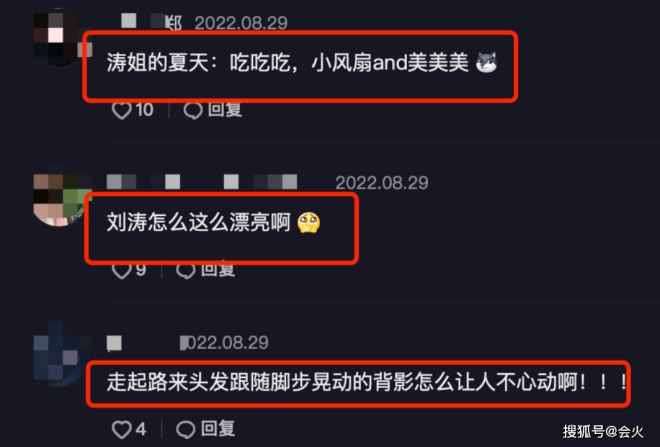Click reply bubble icon under second comment
The image size is (660, 447).
186,270
